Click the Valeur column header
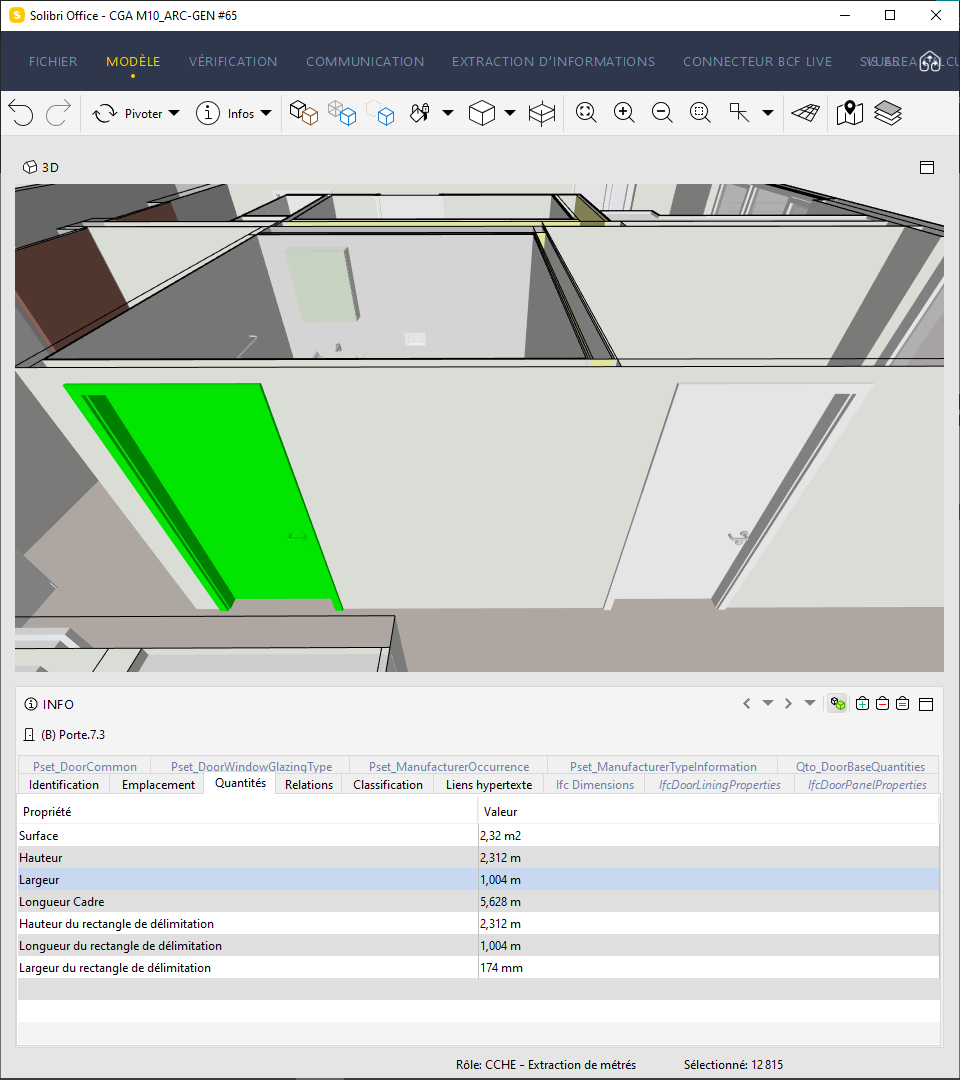This screenshot has height=1080, width=960. tap(709, 811)
